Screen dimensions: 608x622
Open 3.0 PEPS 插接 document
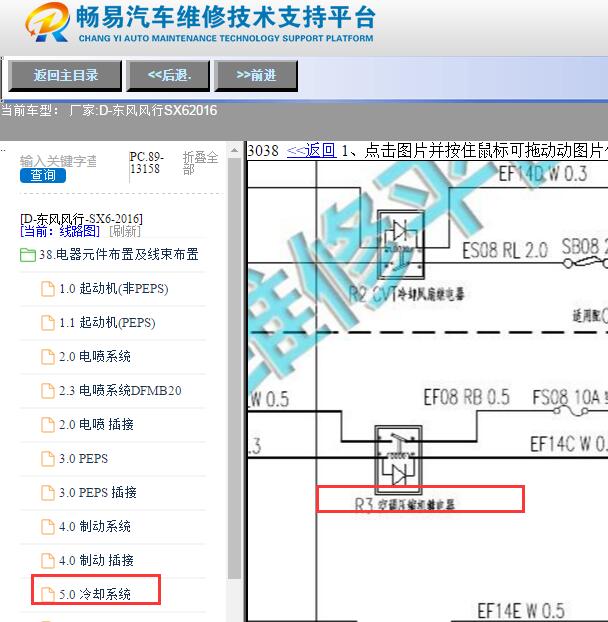[98, 493]
